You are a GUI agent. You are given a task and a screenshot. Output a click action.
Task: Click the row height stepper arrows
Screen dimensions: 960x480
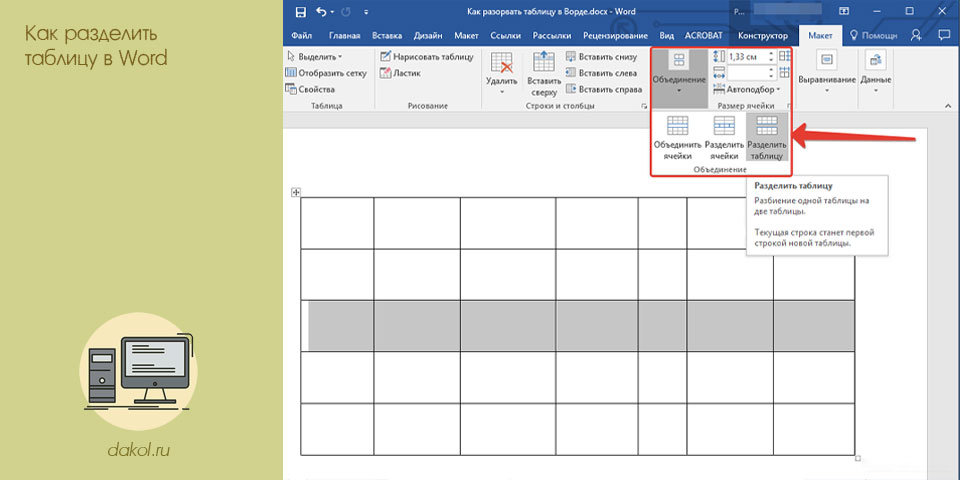[771, 57]
